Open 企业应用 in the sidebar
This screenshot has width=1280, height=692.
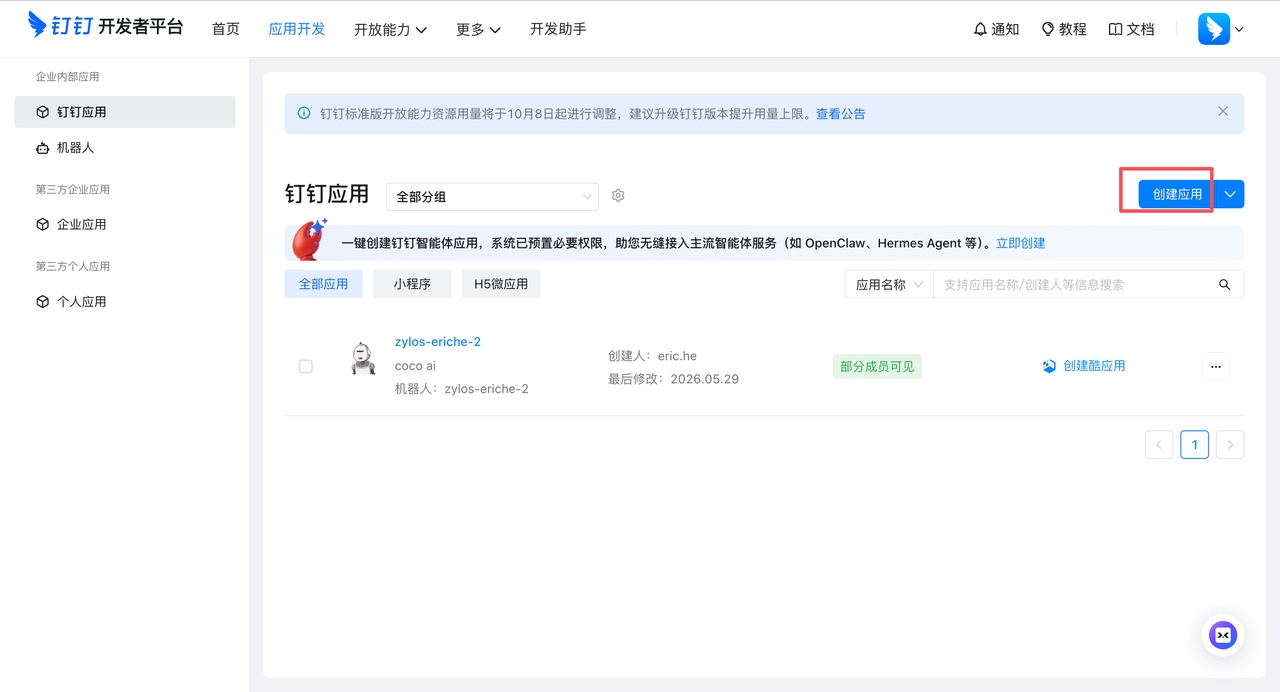point(125,224)
